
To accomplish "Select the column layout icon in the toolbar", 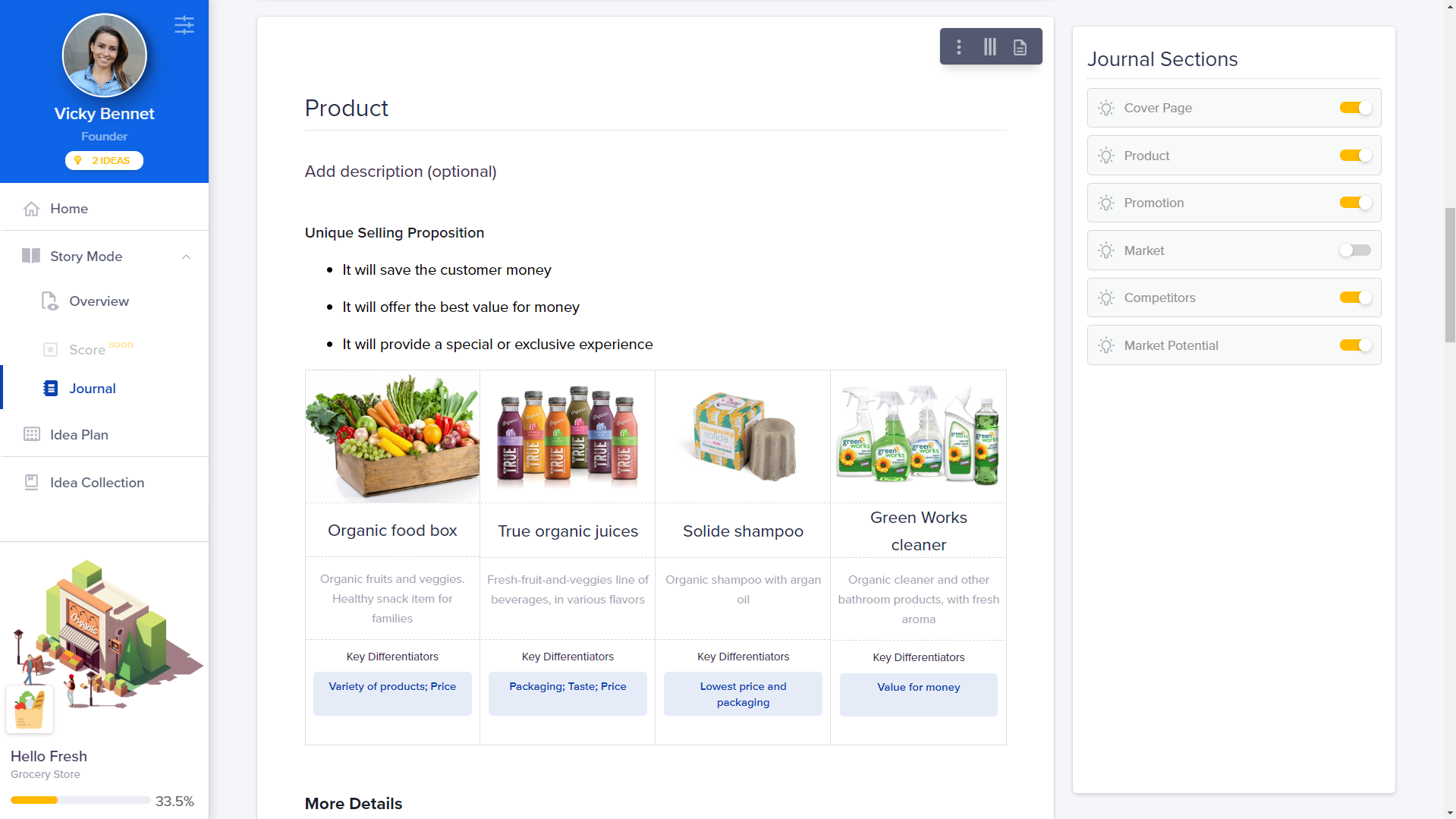I will [989, 46].
